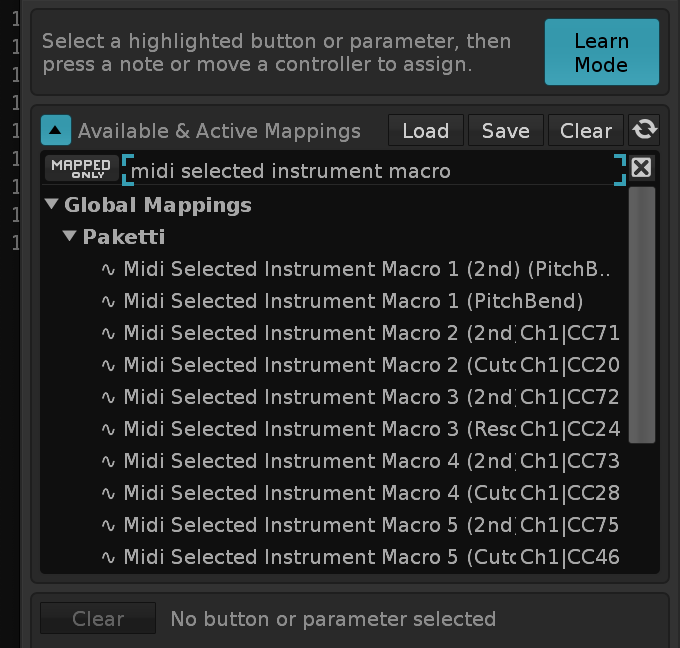
Task: Enable Learn Mode
Action: coord(601,52)
